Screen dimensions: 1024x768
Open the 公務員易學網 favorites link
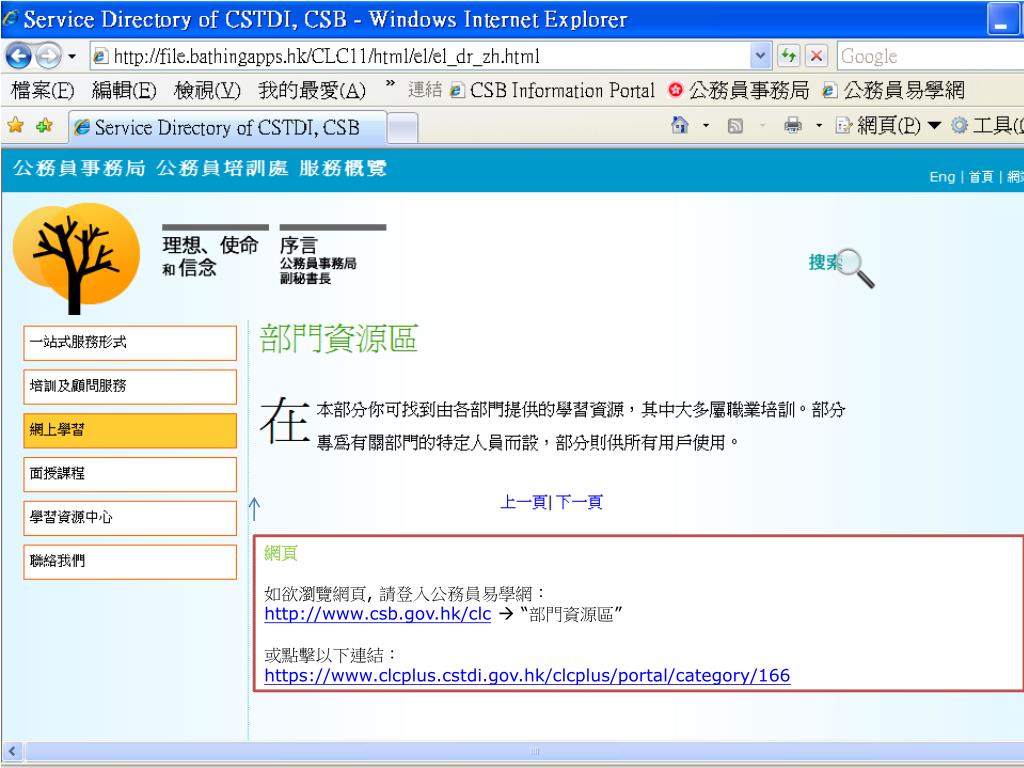[894, 90]
